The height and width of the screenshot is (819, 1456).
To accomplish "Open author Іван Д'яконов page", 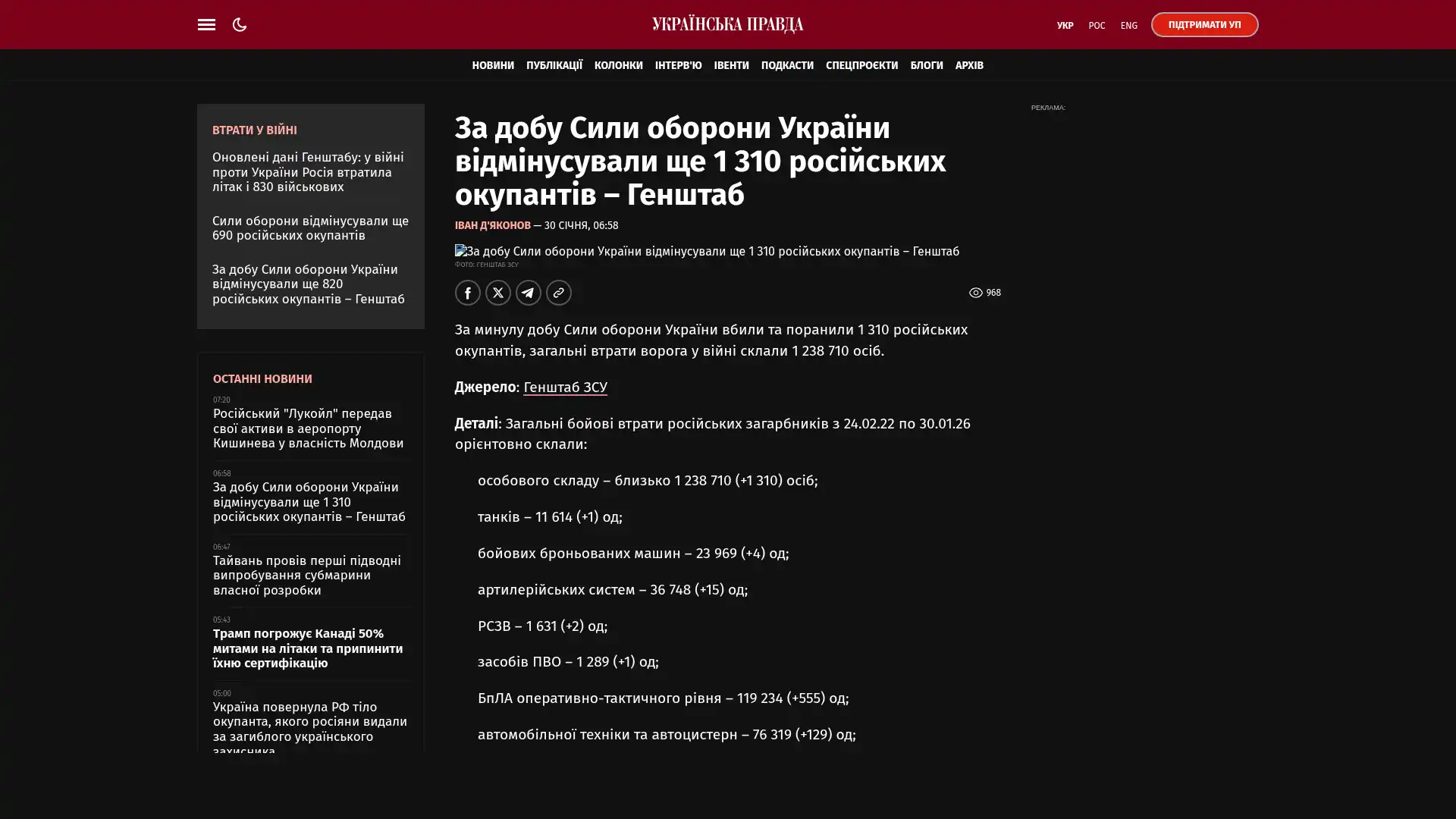I will click(x=492, y=225).
